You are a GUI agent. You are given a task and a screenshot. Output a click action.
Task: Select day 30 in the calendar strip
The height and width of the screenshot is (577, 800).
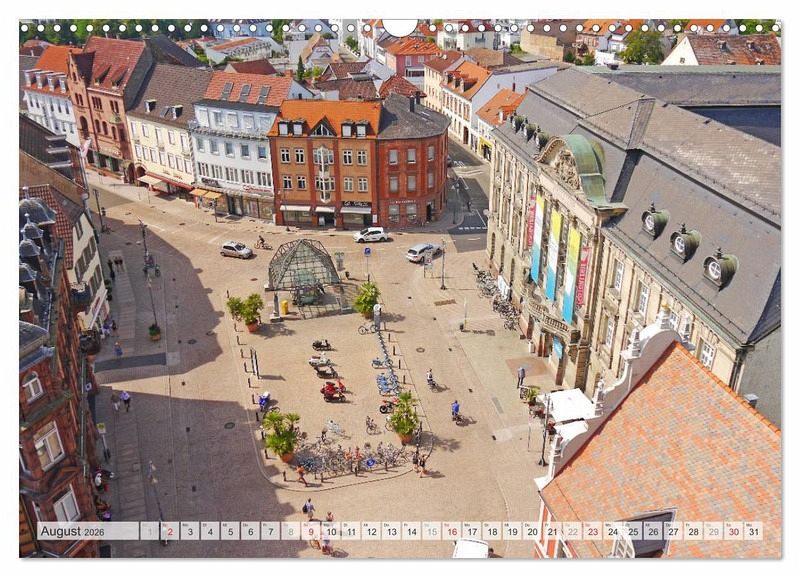tap(732, 531)
